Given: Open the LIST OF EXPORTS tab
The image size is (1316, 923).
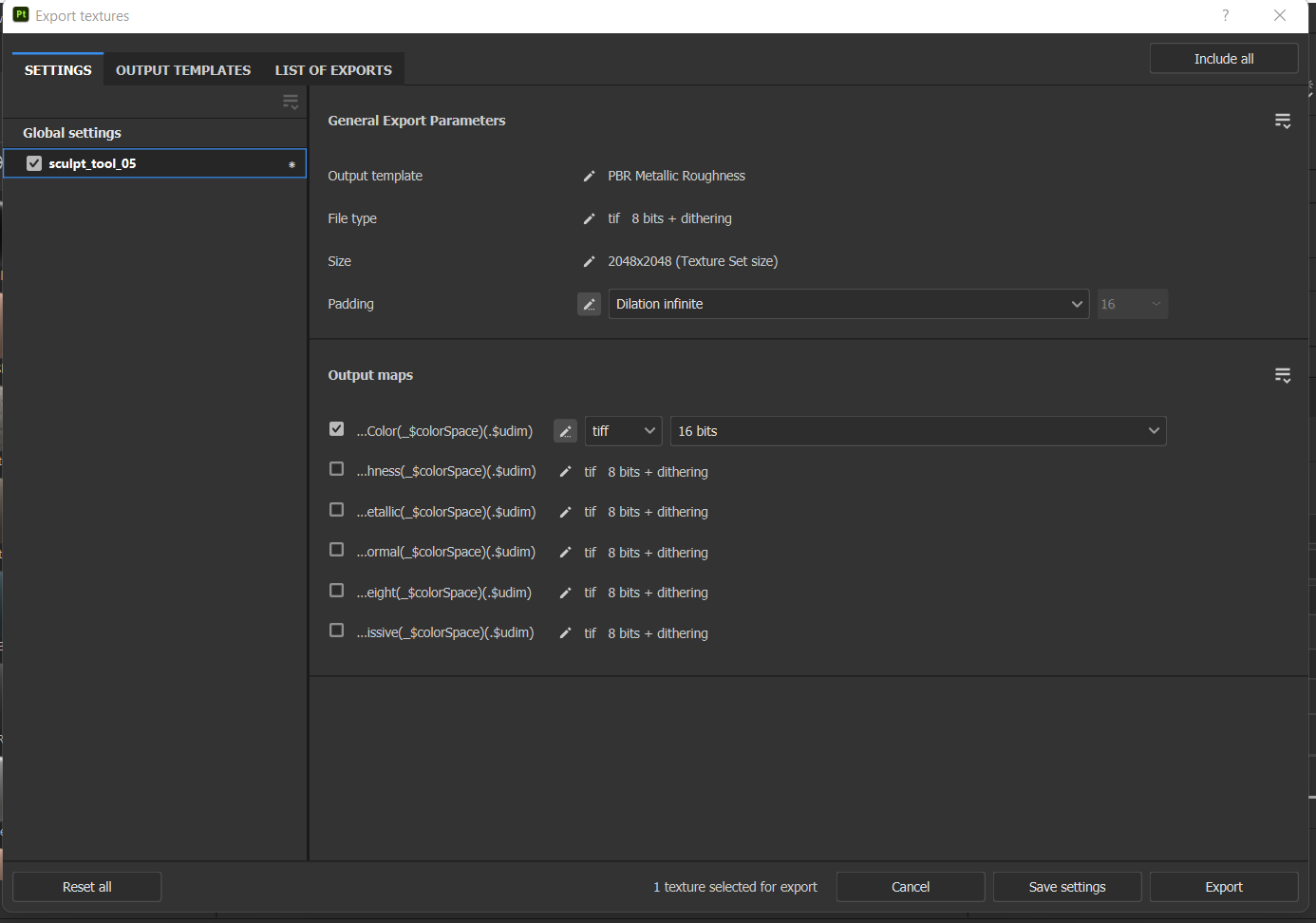Looking at the screenshot, I should point(333,69).
